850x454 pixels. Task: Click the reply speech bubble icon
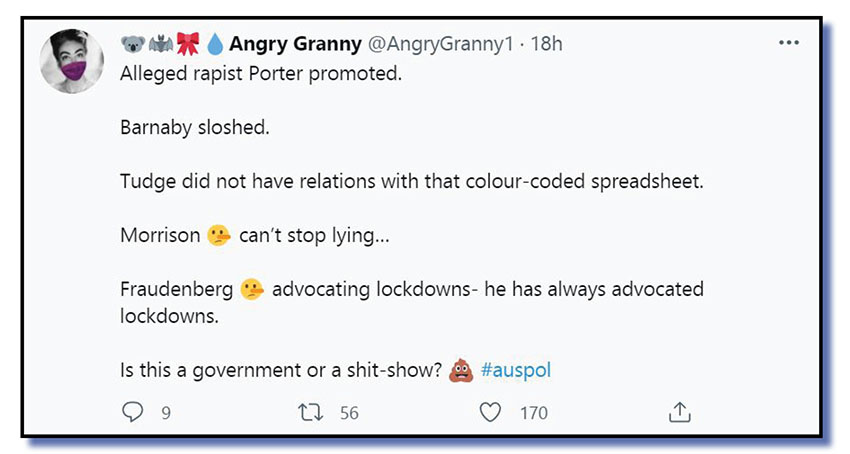click(x=133, y=412)
